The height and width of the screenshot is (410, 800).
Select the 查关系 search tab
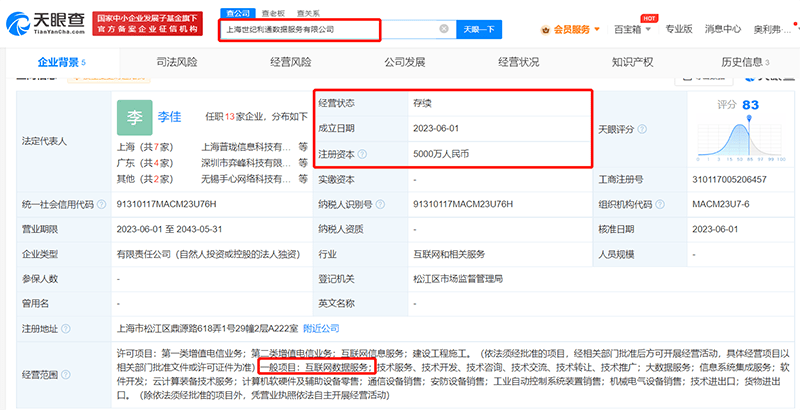309,13
